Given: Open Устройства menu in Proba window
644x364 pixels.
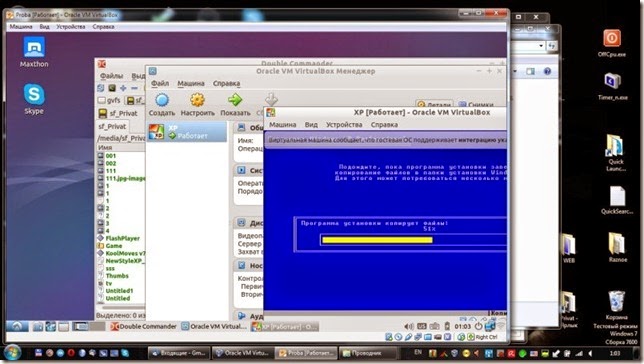Looking at the screenshot, I should [x=71, y=27].
